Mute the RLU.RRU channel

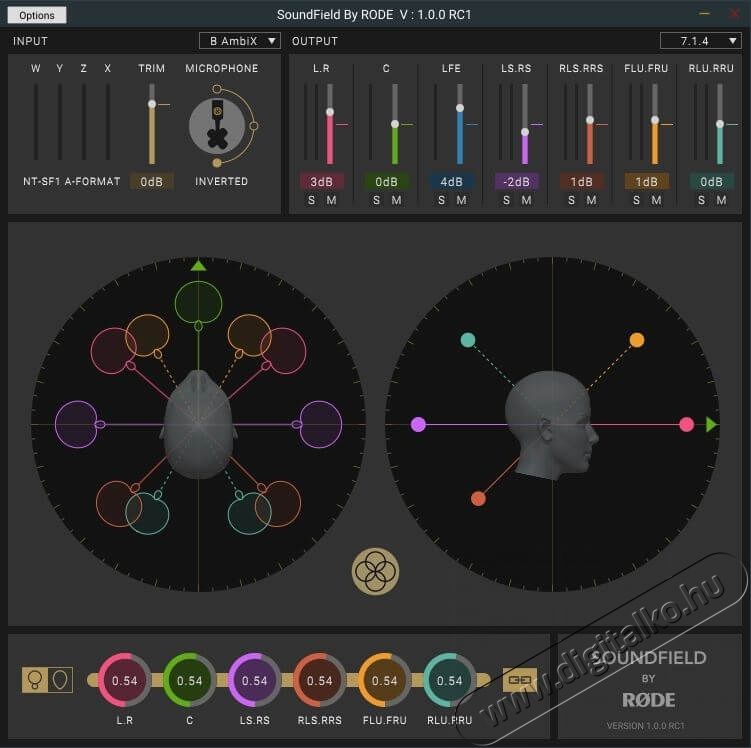[722, 200]
